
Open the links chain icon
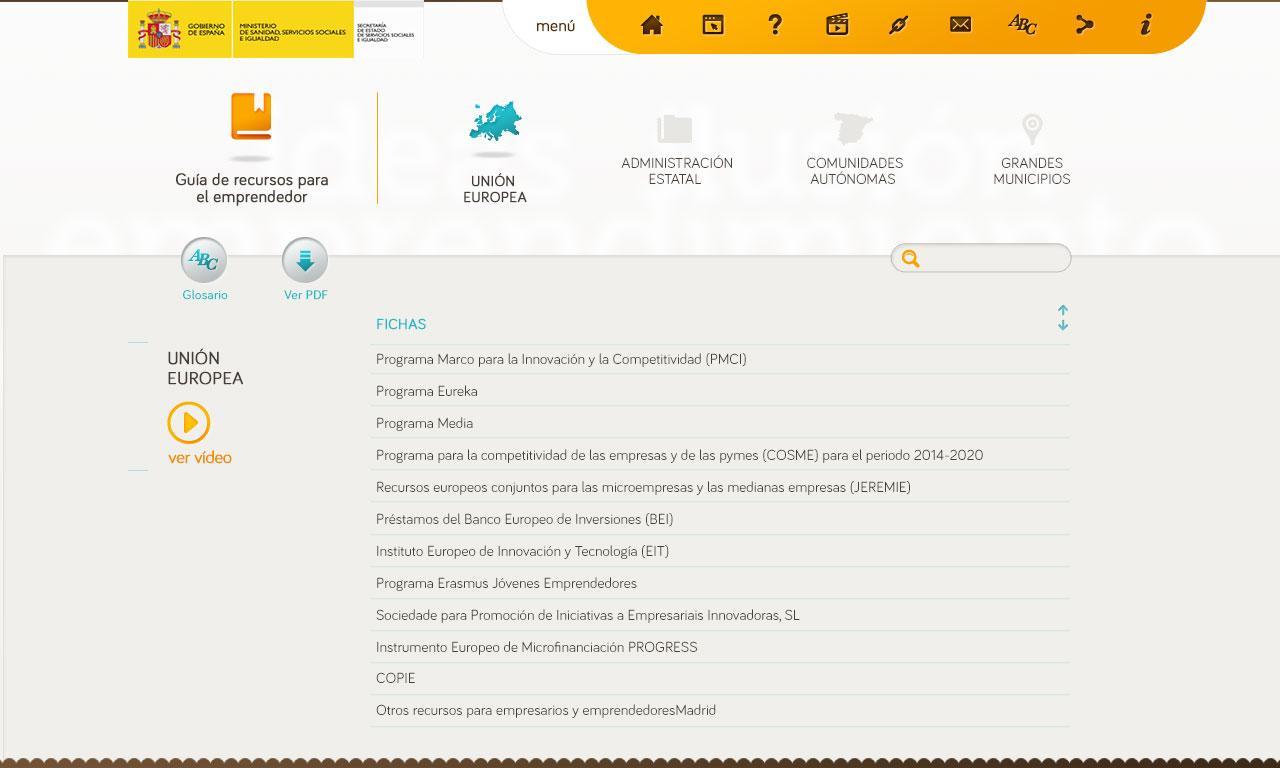click(x=898, y=25)
